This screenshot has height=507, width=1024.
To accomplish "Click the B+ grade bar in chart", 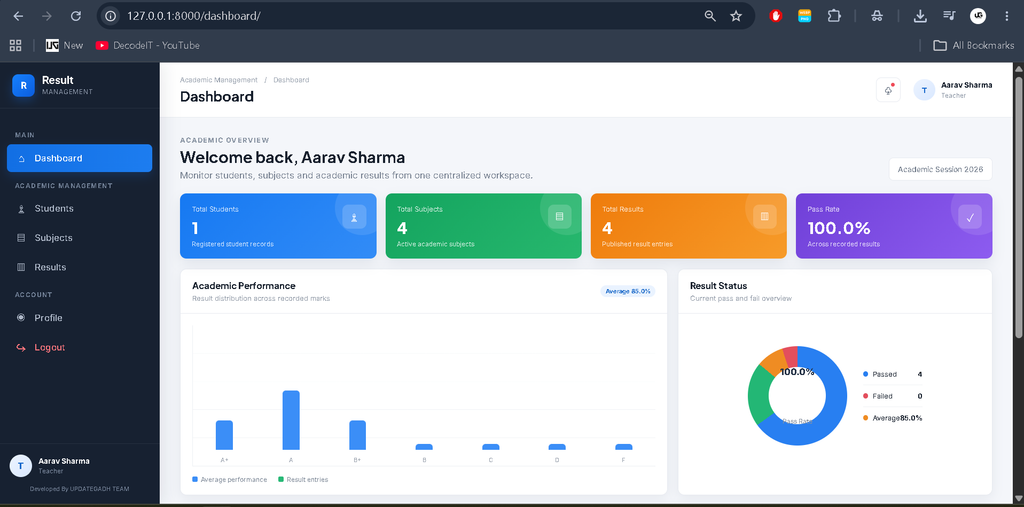I will point(358,435).
